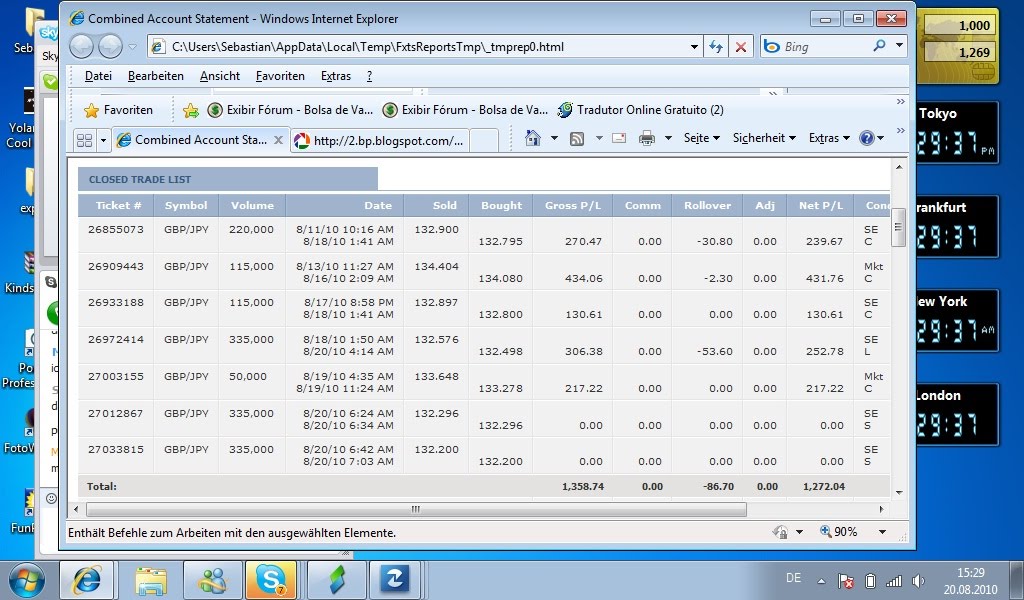The height and width of the screenshot is (600, 1024).
Task: Open Action Center flag icon in tray
Action: coord(846,581)
